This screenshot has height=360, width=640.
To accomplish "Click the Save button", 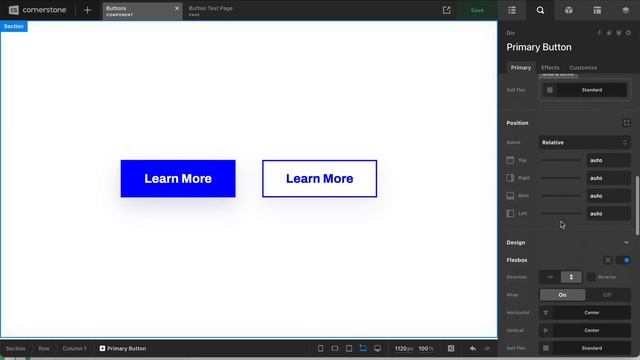I will point(477,10).
